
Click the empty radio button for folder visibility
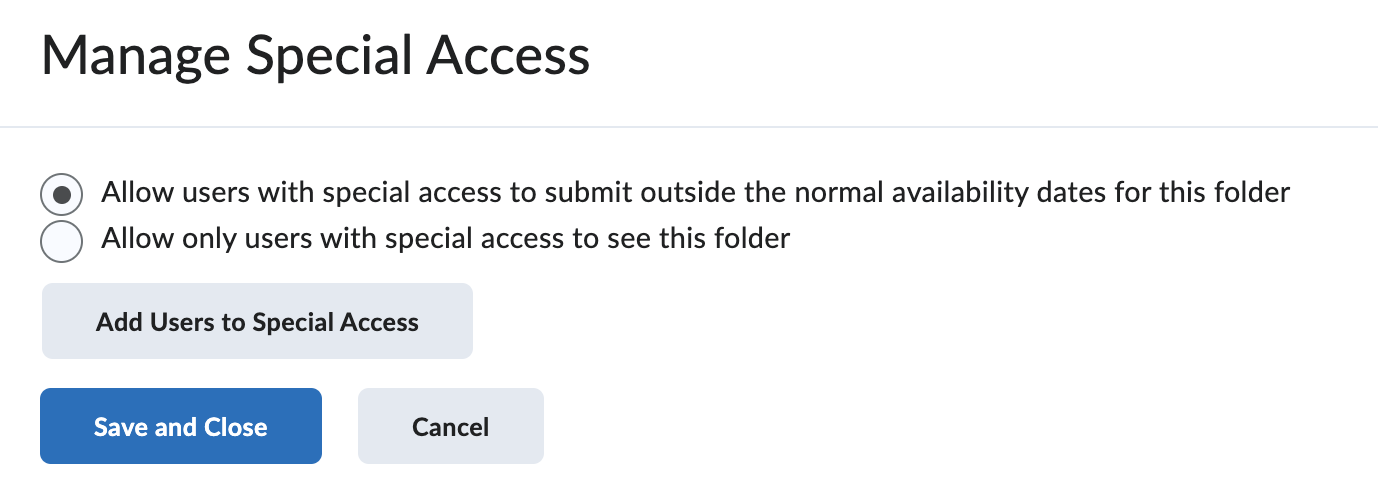(x=62, y=241)
